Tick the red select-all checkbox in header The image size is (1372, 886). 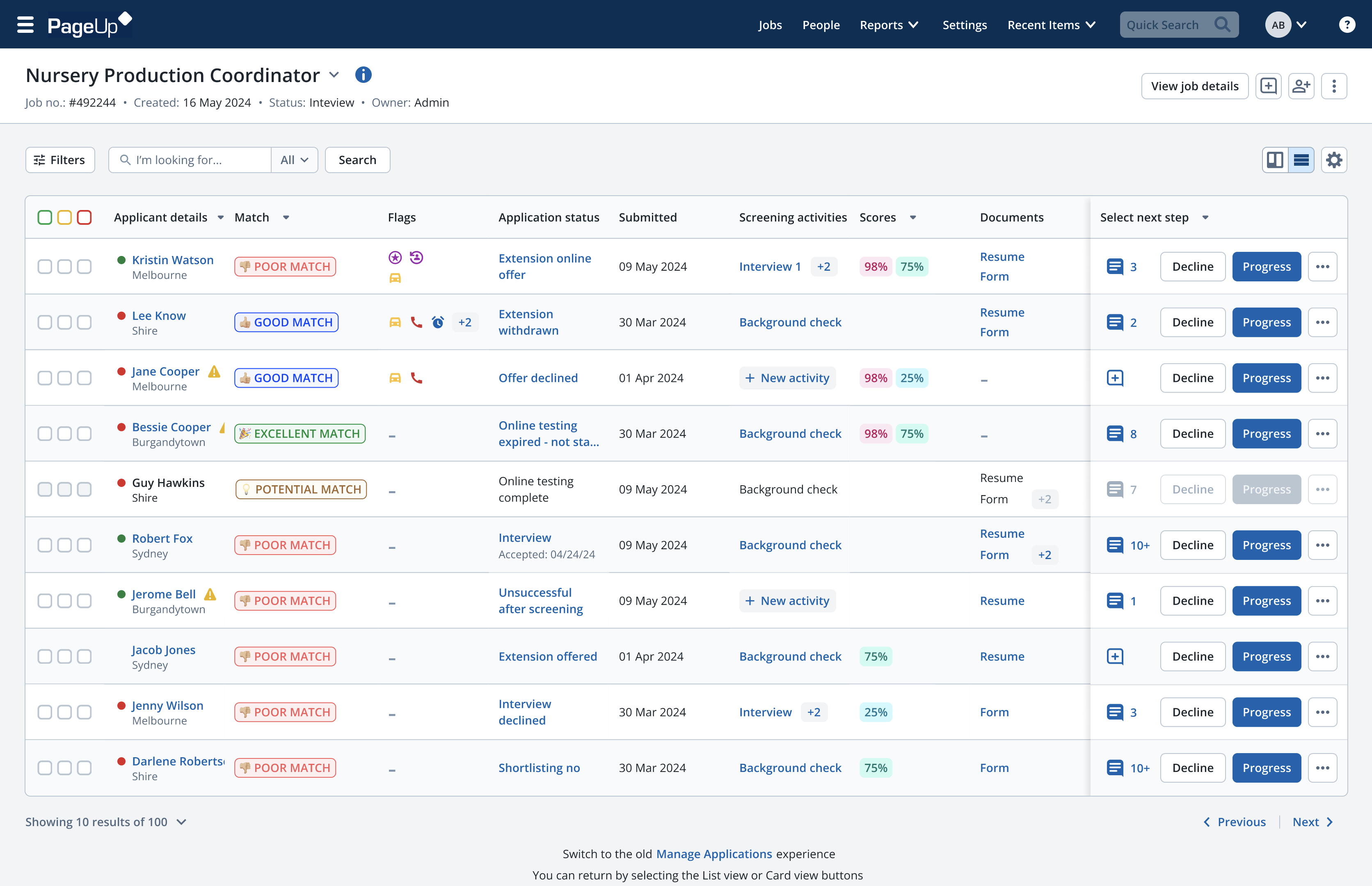click(84, 217)
